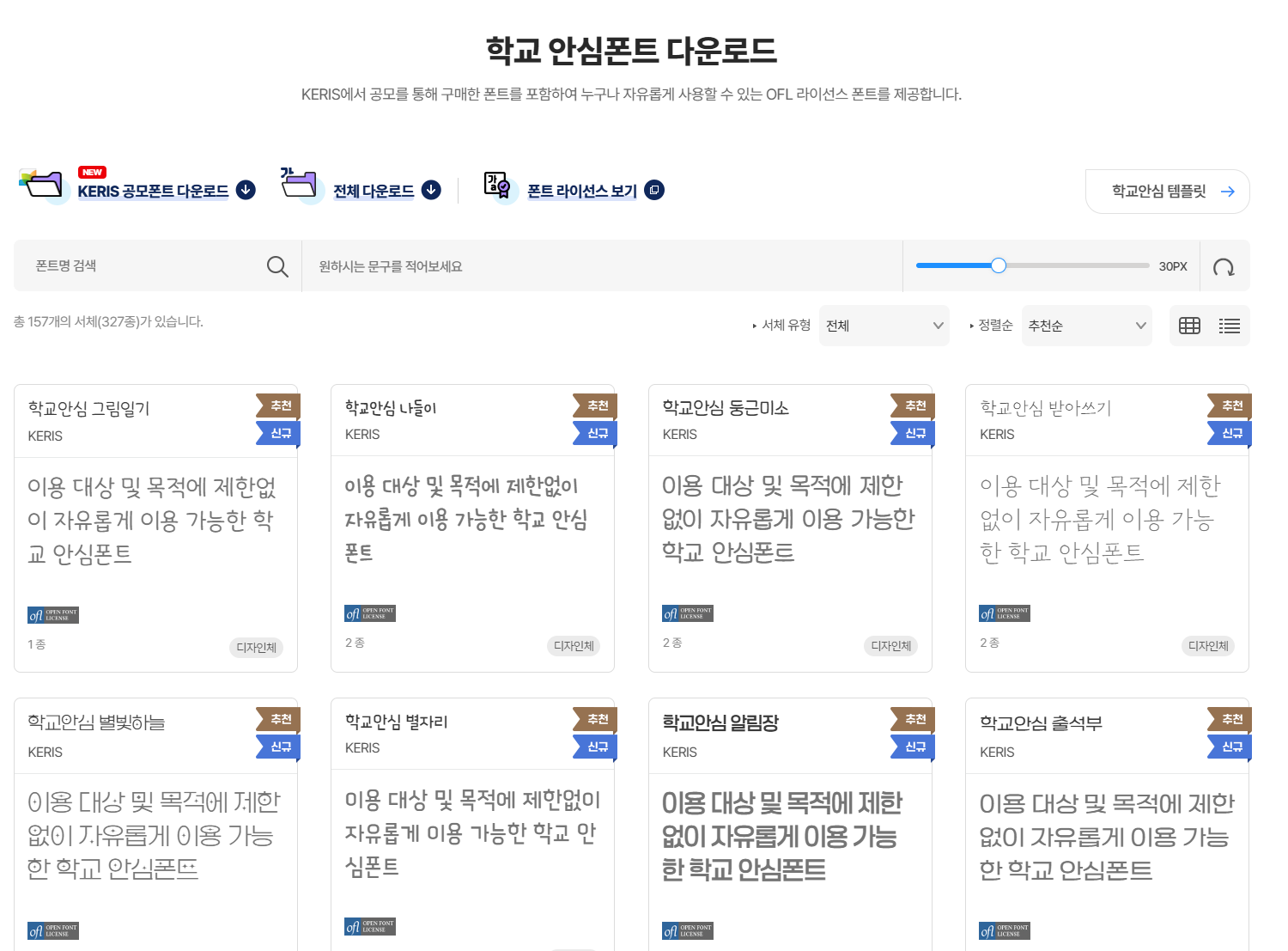Click 신규 ribbon on 학교안심 나들이 card

[595, 433]
